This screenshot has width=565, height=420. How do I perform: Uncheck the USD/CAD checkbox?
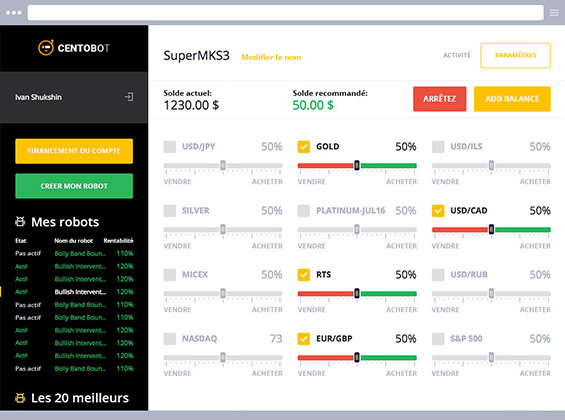pos(438,211)
